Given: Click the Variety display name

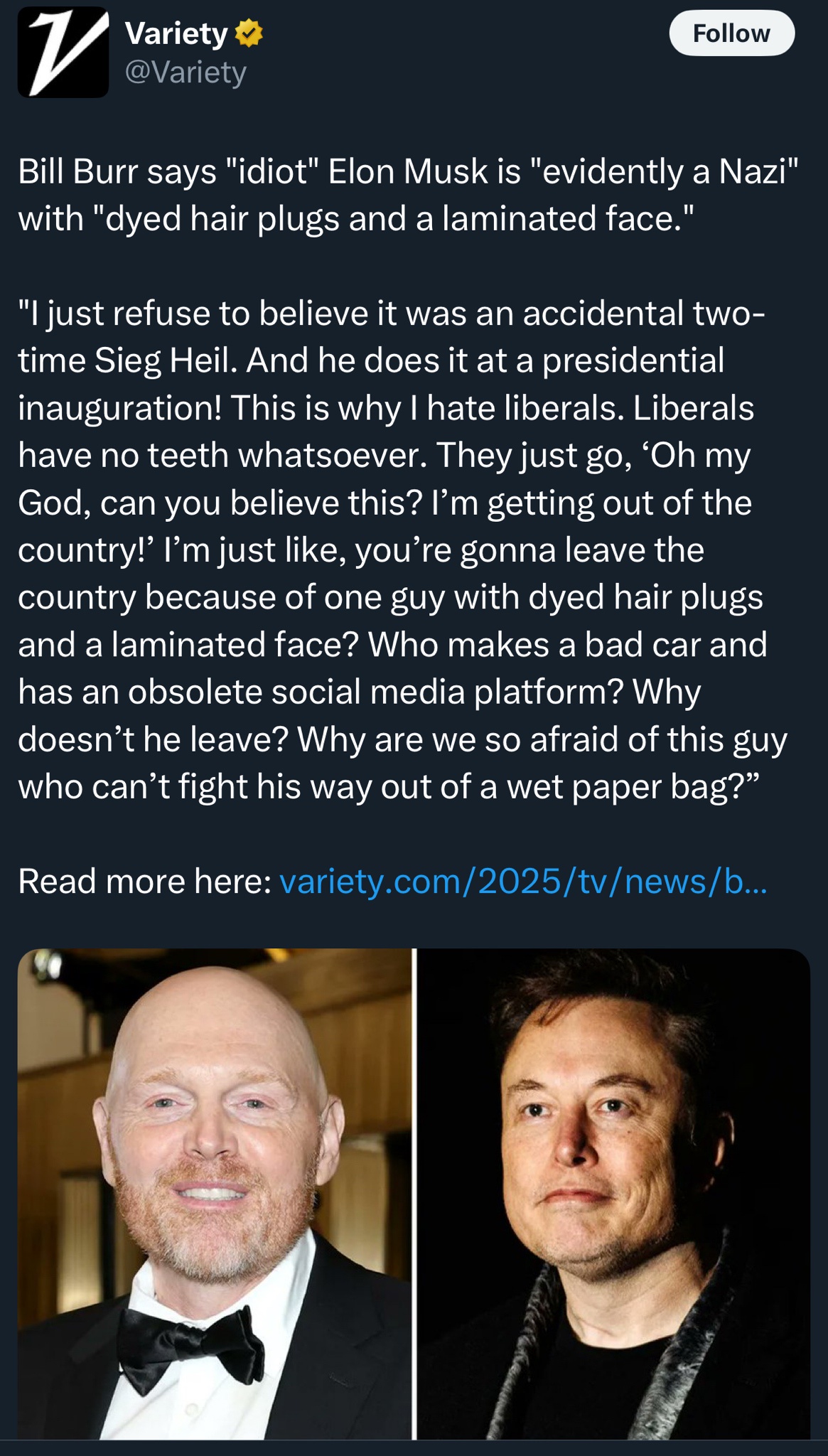Looking at the screenshot, I should coord(176,33).
